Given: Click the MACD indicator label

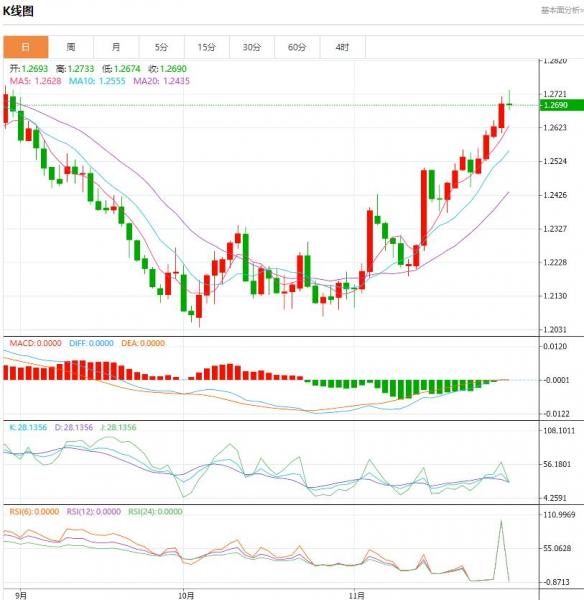Looking at the screenshot, I should (x=35, y=343).
